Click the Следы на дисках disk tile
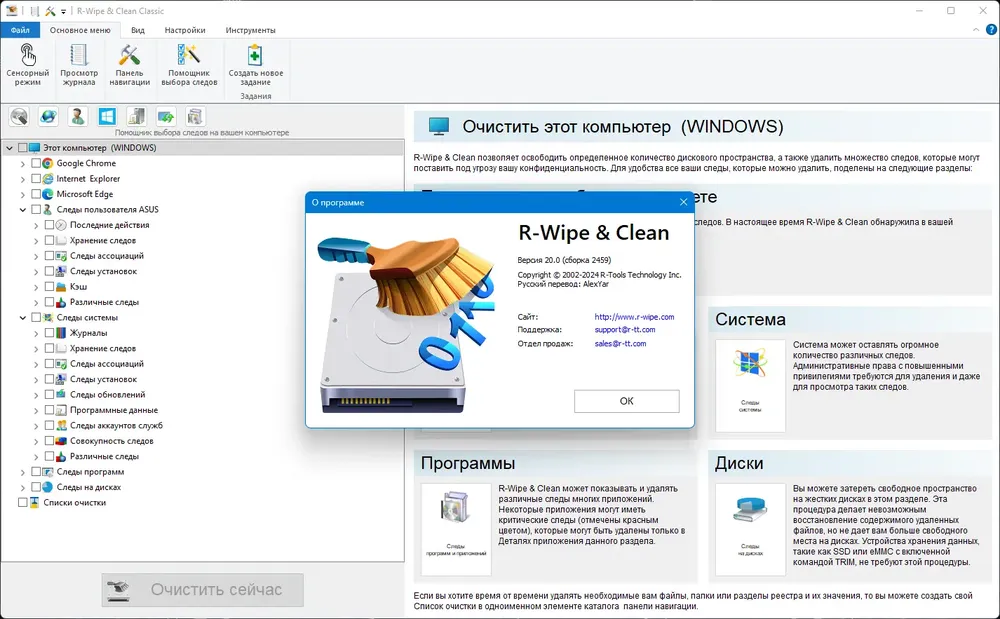This screenshot has width=1000, height=619. (750, 529)
